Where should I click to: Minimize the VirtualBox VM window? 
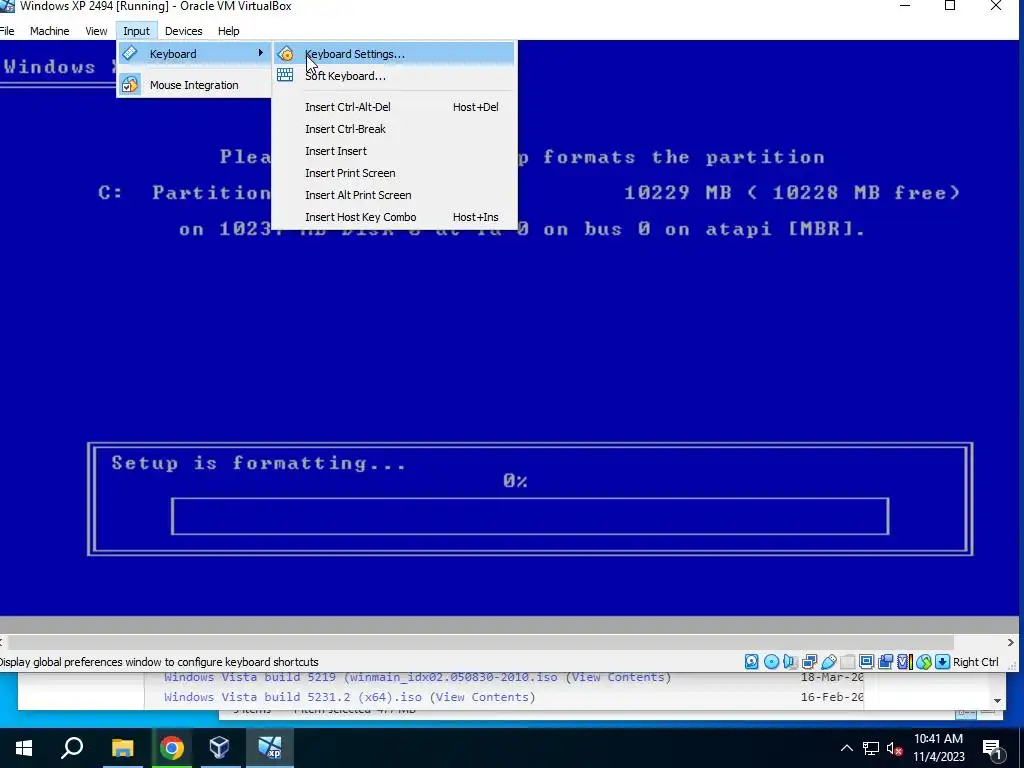905,6
